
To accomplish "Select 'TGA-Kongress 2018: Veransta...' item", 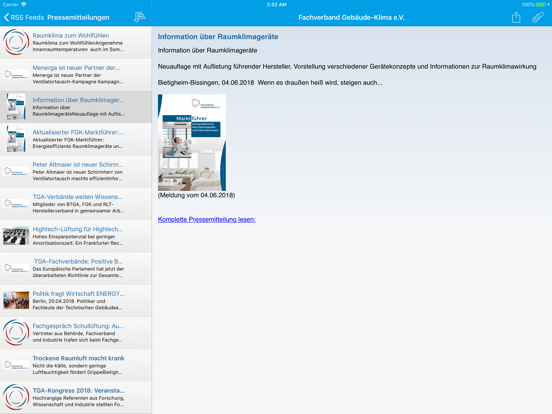I will coord(76,398).
